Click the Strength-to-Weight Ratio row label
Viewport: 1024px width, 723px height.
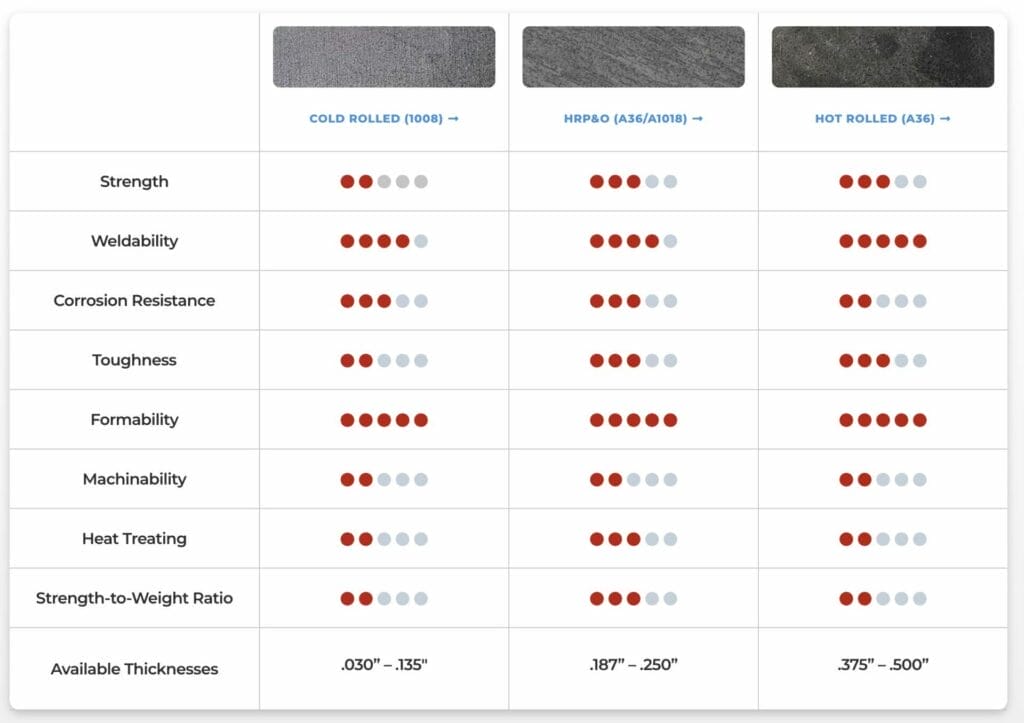(x=134, y=598)
